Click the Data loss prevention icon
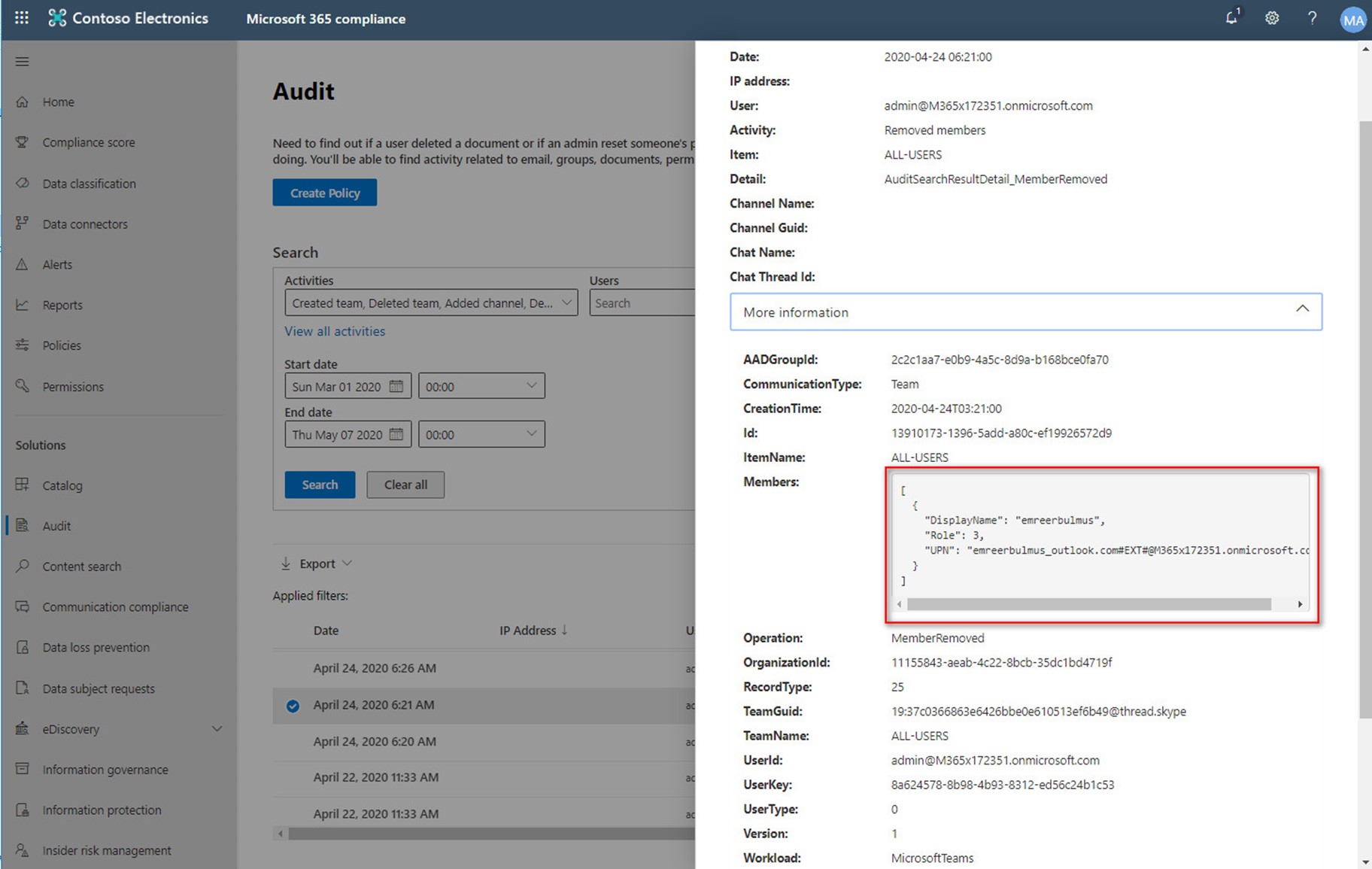Viewport: 1372px width, 869px height. click(x=22, y=647)
